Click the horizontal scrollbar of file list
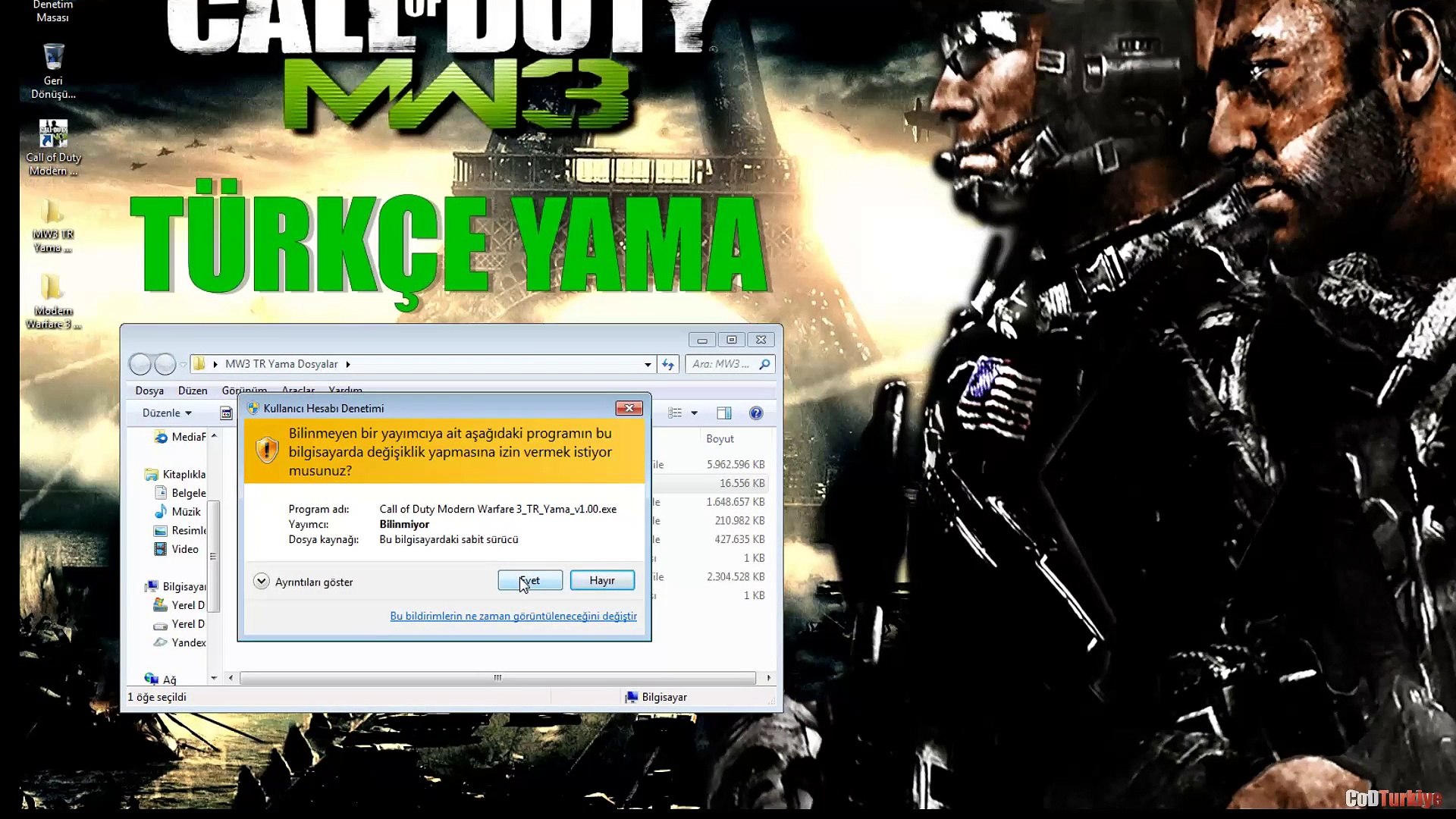 click(497, 678)
